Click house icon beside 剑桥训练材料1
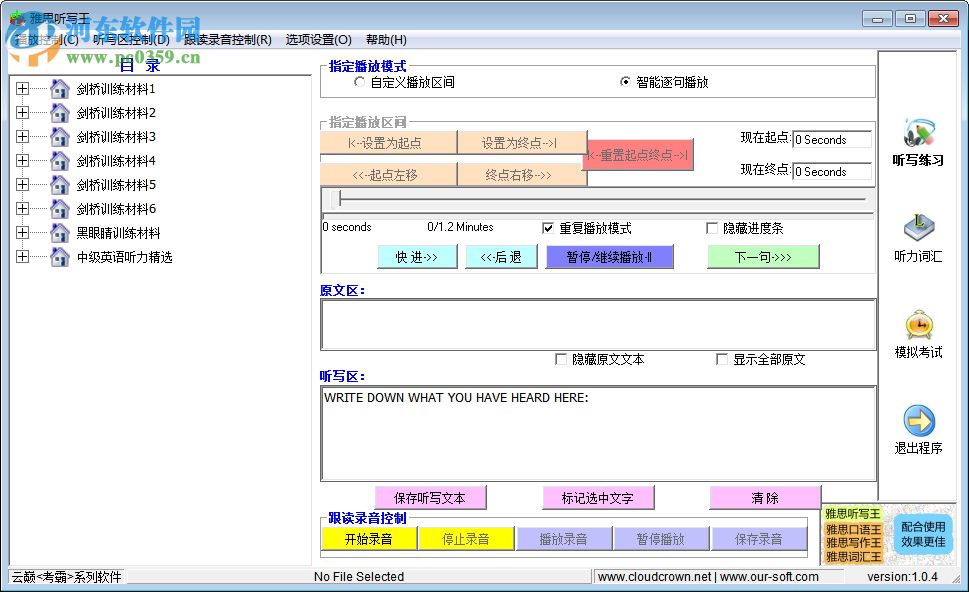This screenshot has width=969, height=592. [x=60, y=89]
